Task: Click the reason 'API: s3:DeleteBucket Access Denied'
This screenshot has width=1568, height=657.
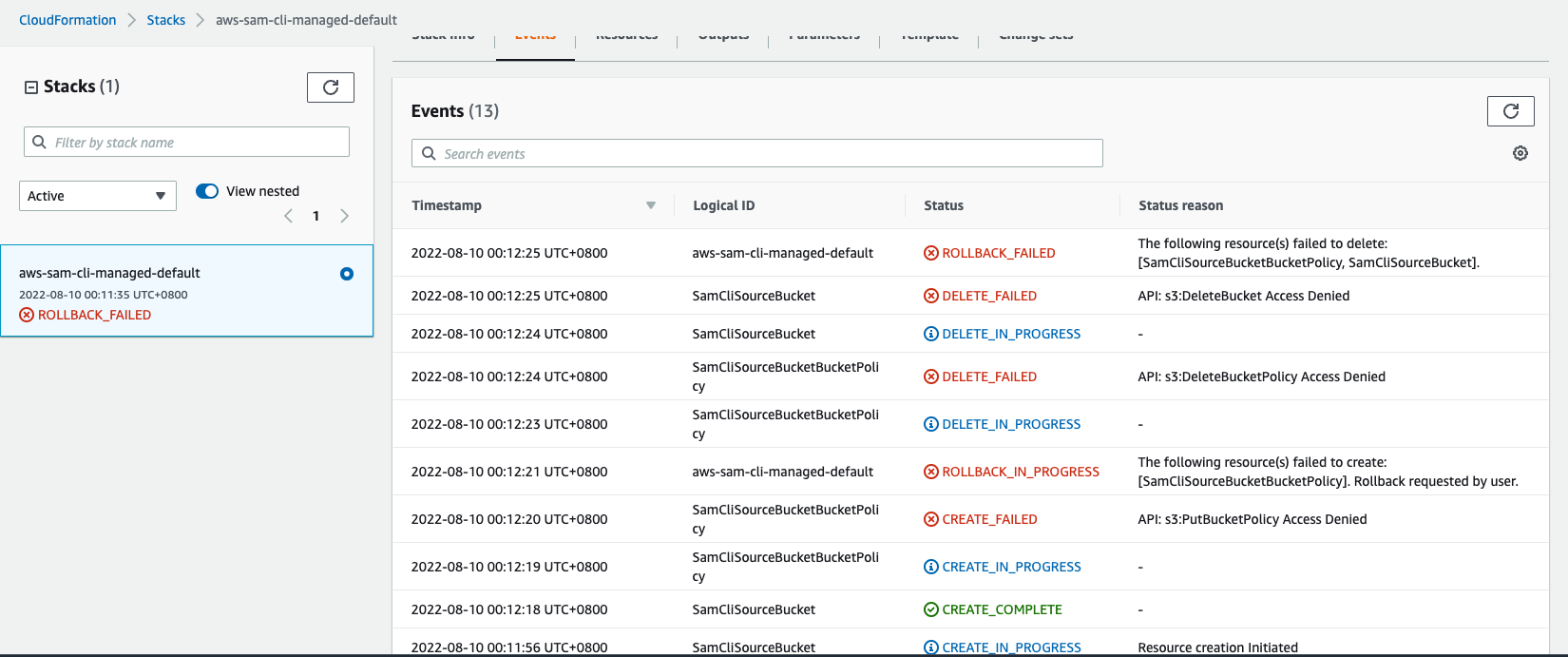Action: click(x=1243, y=296)
